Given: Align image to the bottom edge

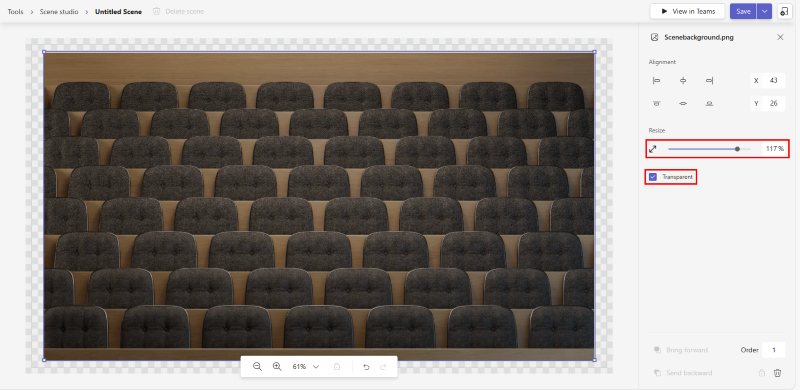Looking at the screenshot, I should tap(709, 104).
